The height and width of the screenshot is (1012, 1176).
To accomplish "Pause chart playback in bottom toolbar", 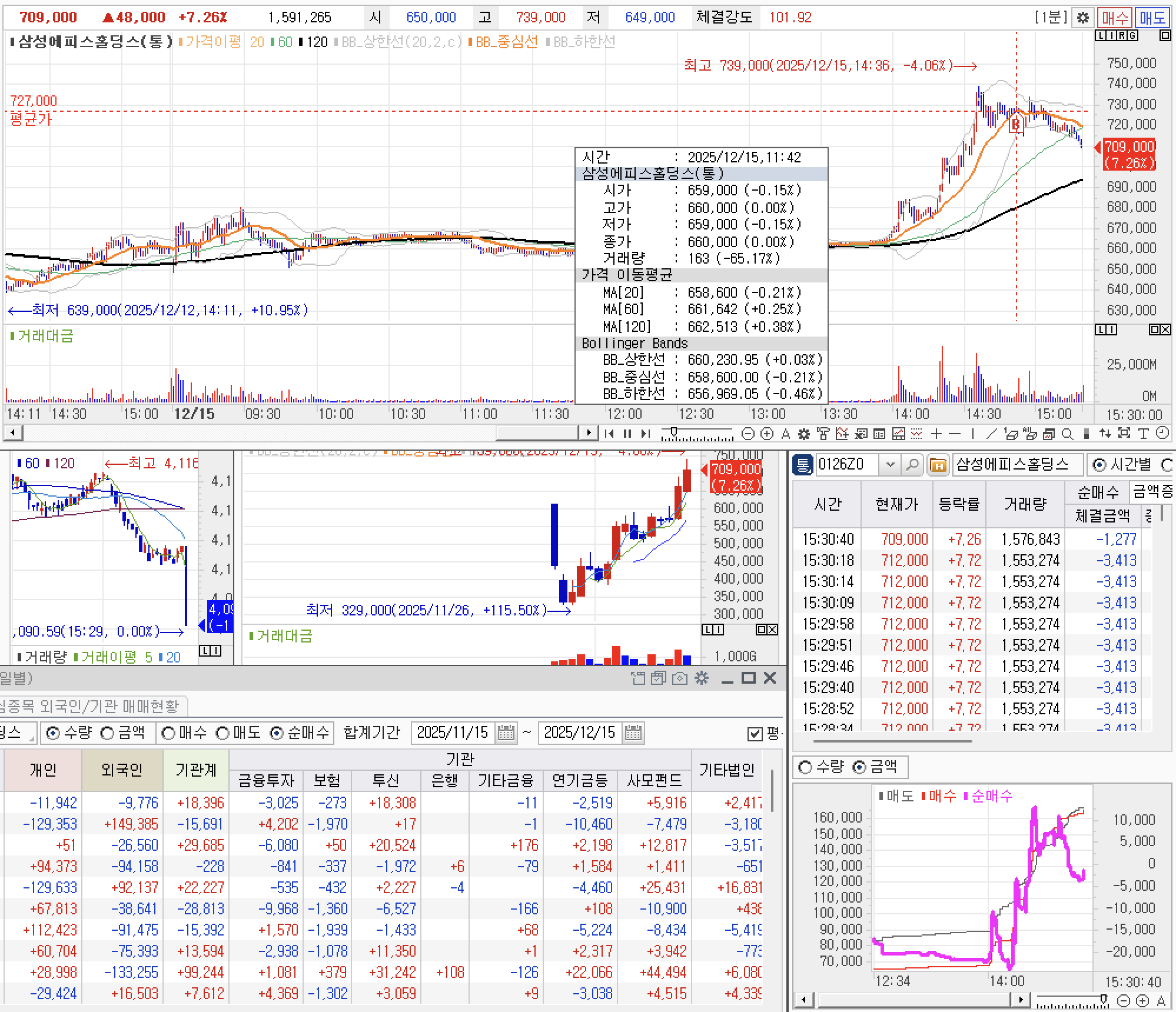I will 627,434.
